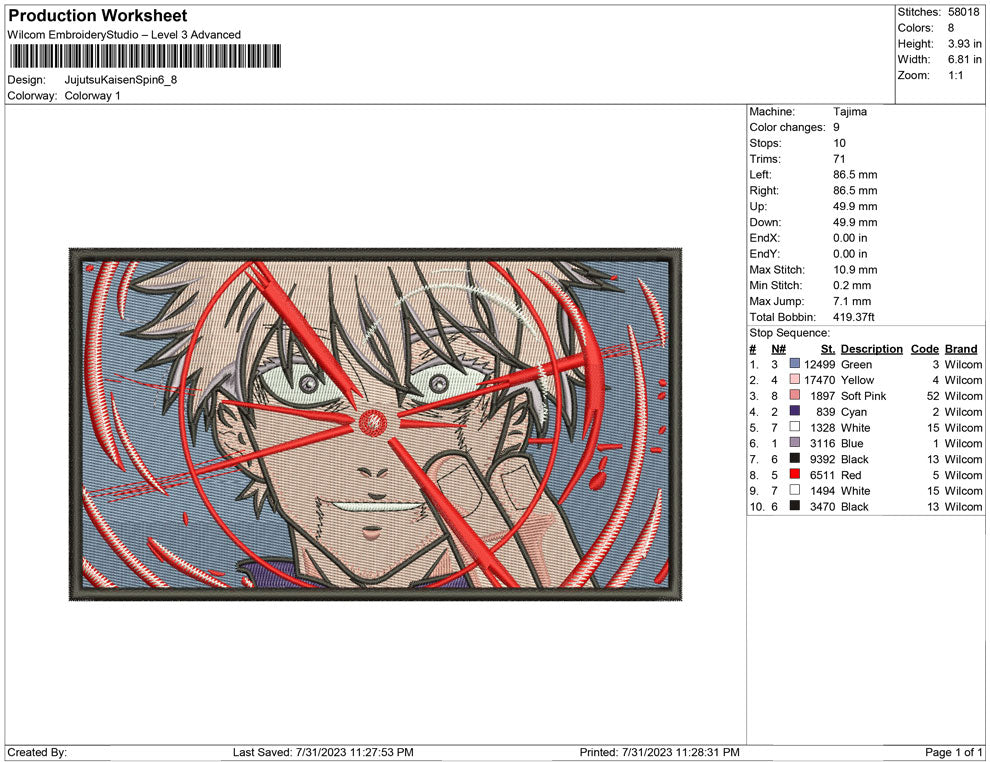This screenshot has height=762, width=990.
Task: Select the Yellow color swatch in stop sequence
Action: (x=795, y=380)
